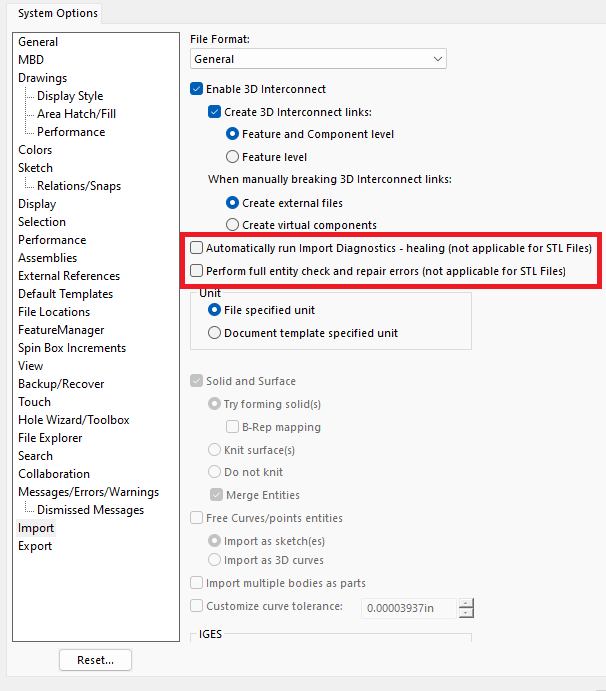Click the Reset... button

click(95, 660)
